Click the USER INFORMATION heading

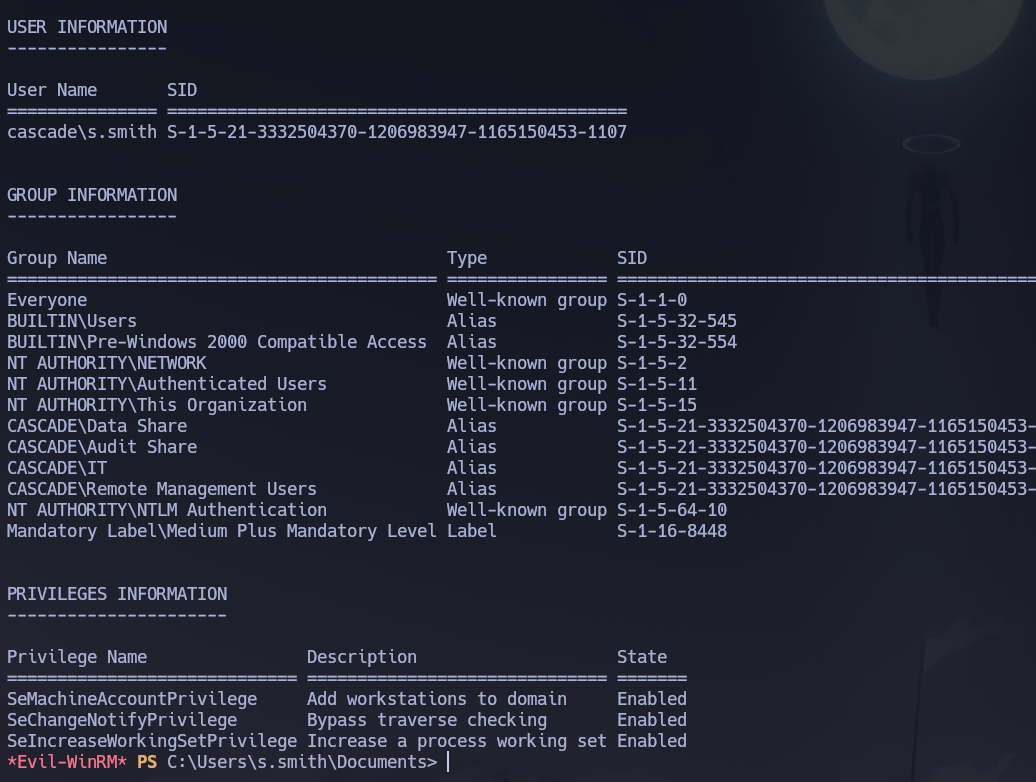[x=86, y=27]
